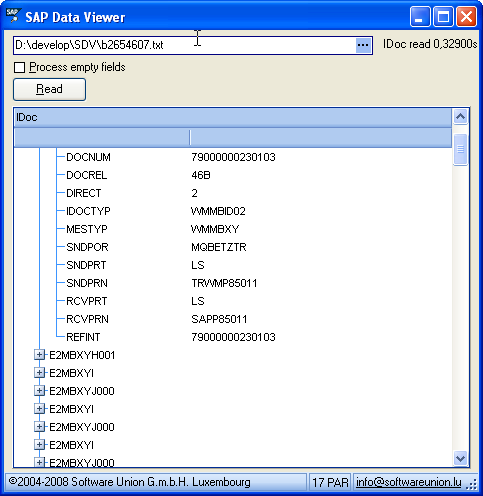The width and height of the screenshot is (483, 496).
Task: Click the SAP Data Viewer title bar icon
Action: click(13, 15)
